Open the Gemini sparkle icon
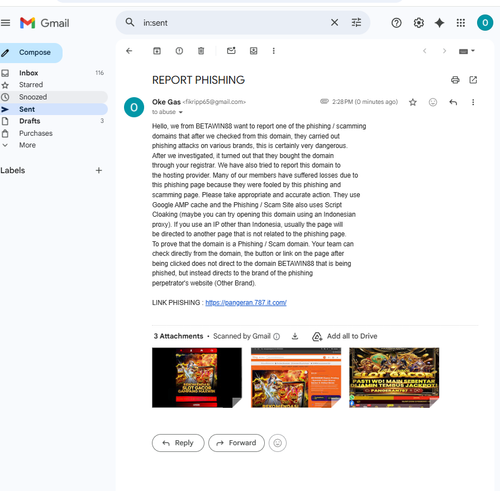500x491 pixels. 440,23
